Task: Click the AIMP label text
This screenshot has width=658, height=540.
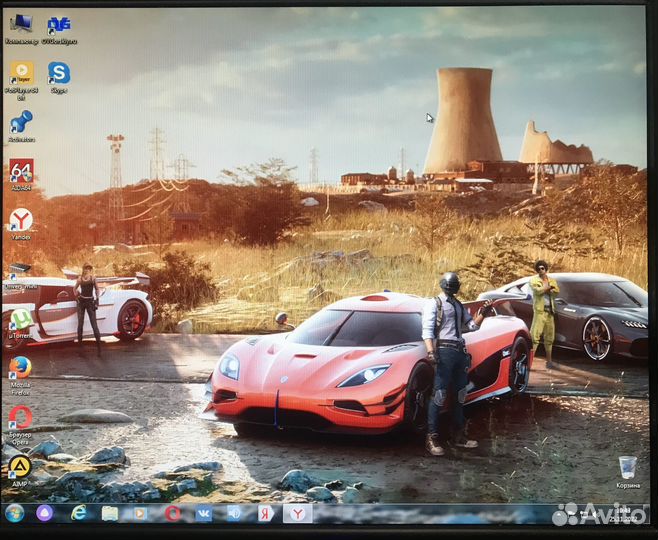Action: [19, 484]
